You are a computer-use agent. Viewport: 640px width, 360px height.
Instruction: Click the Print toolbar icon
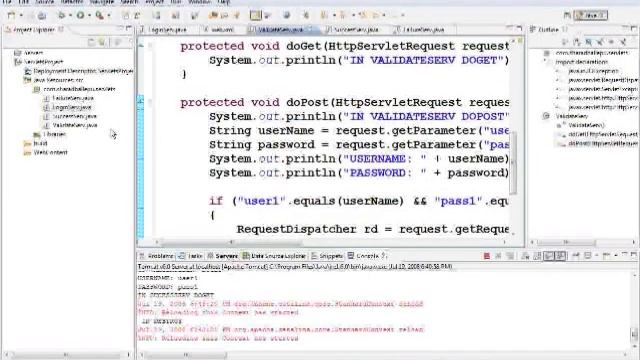pos(41,16)
